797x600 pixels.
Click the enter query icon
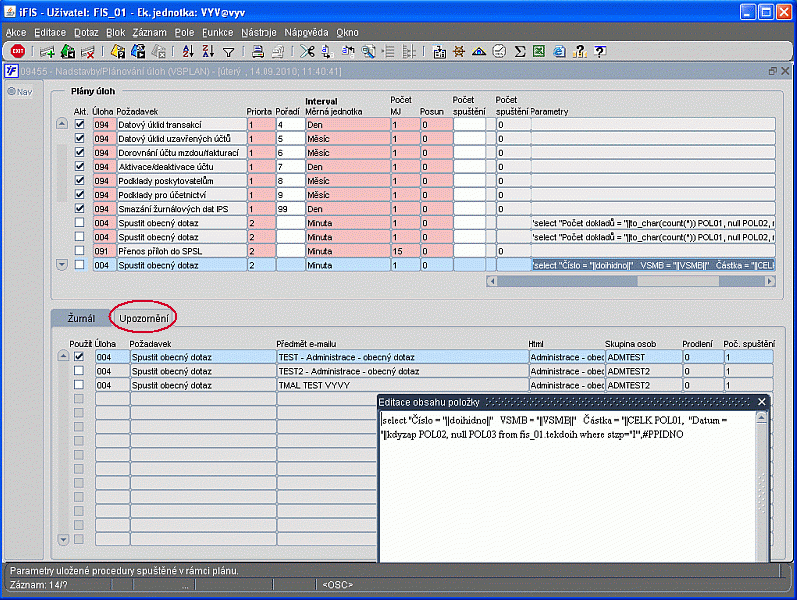[x=118, y=51]
